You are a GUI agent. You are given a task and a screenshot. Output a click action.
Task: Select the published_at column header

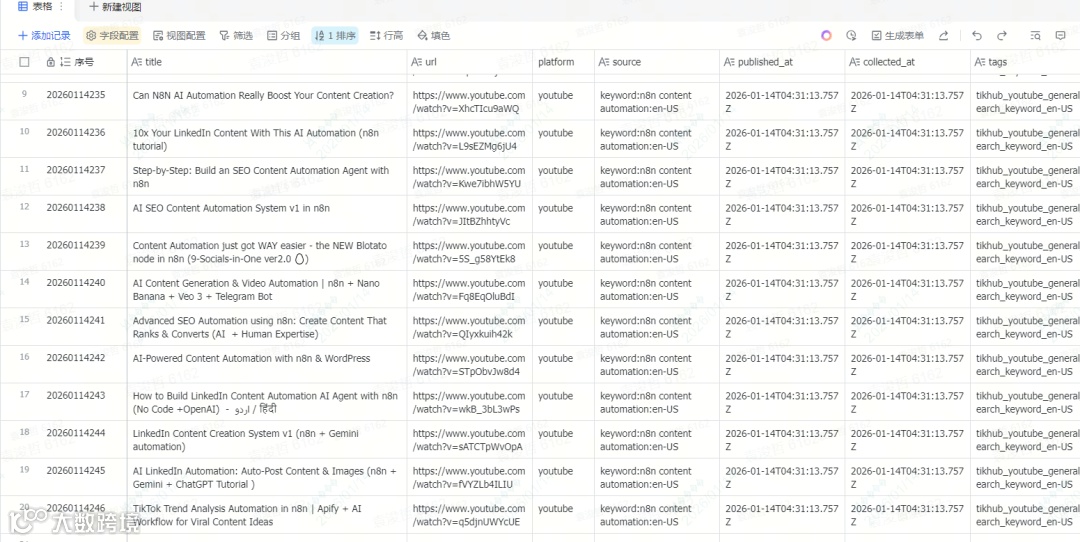(x=782, y=62)
